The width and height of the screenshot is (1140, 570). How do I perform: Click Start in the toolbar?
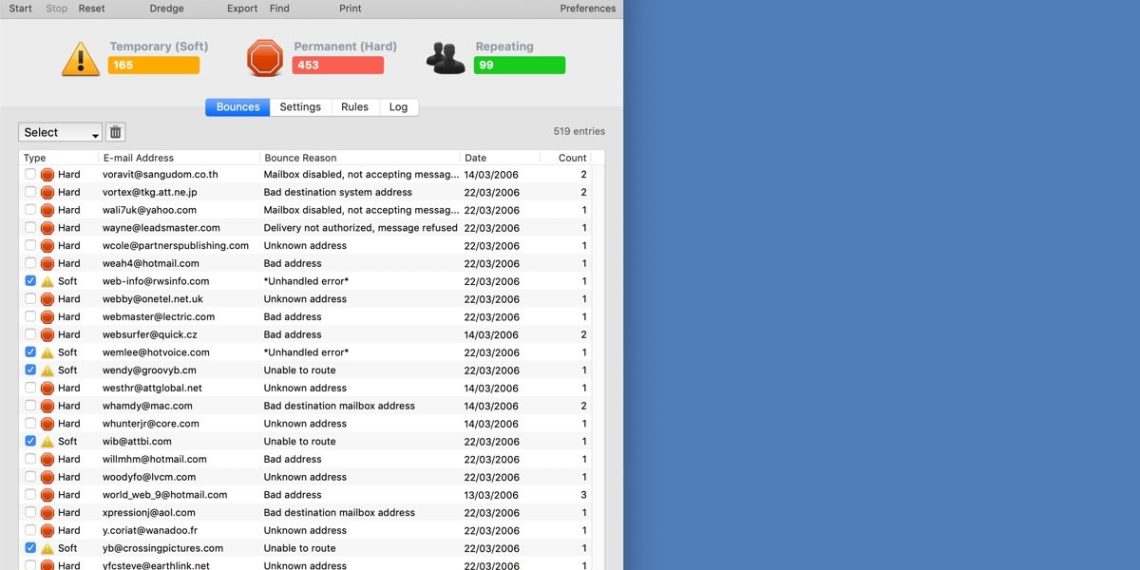pos(20,8)
